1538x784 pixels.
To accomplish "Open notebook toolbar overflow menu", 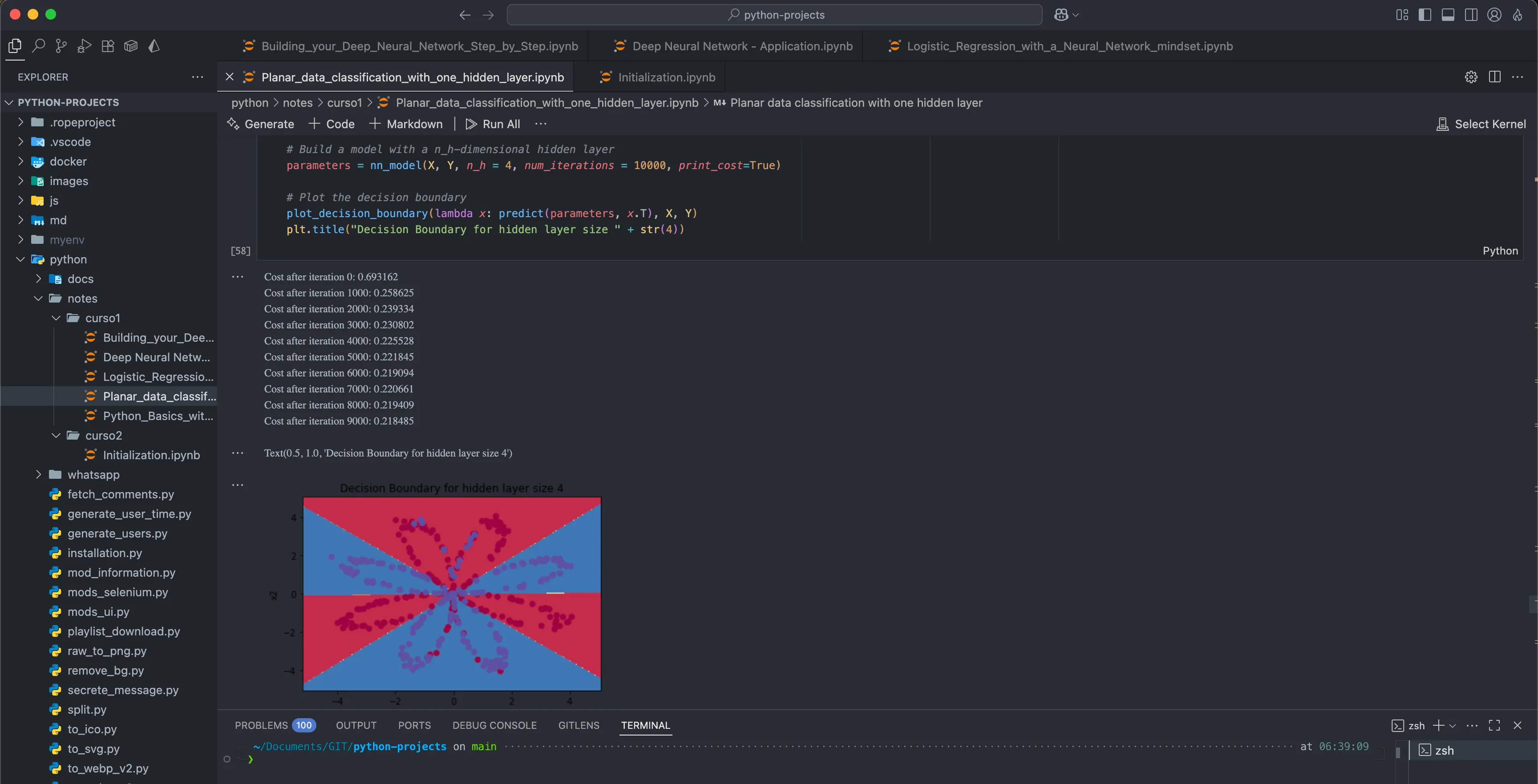I will point(540,124).
